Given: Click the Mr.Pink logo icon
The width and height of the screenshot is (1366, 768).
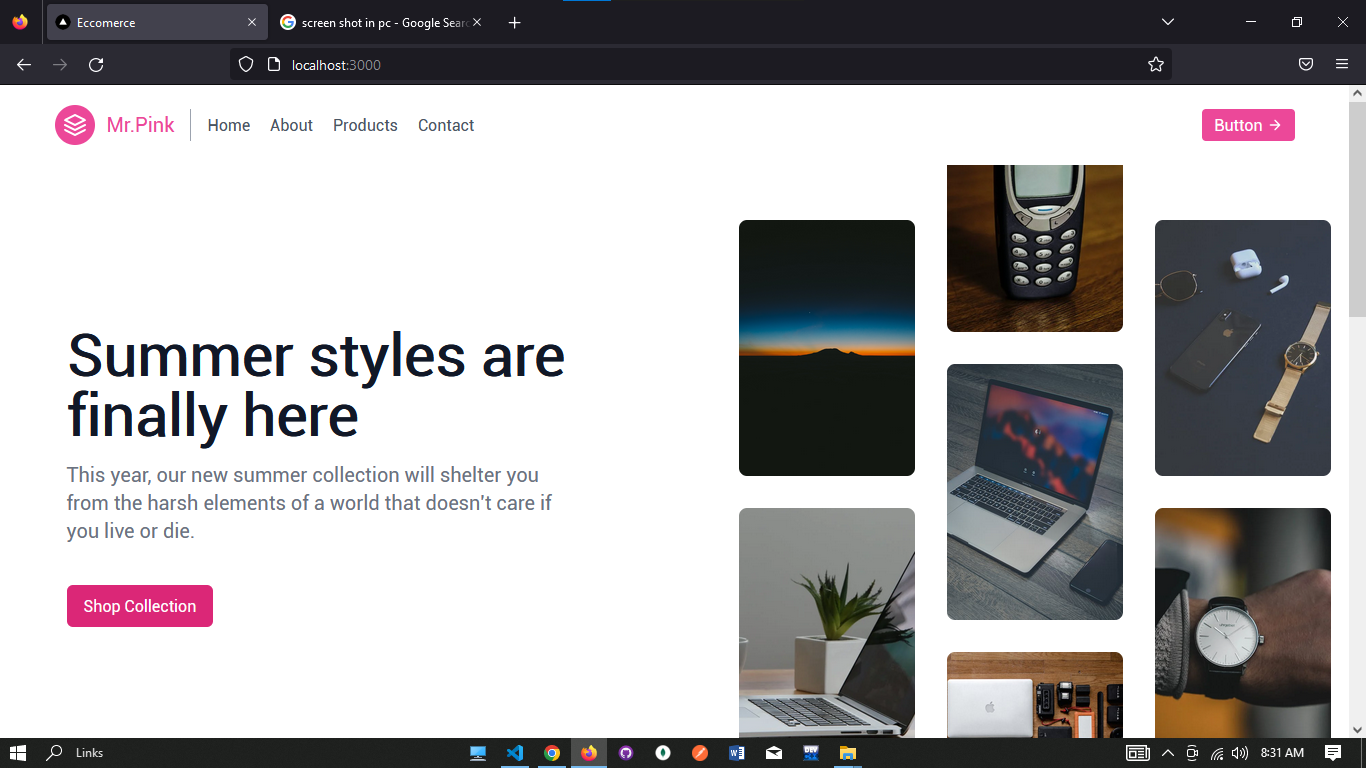Looking at the screenshot, I should click(74, 125).
